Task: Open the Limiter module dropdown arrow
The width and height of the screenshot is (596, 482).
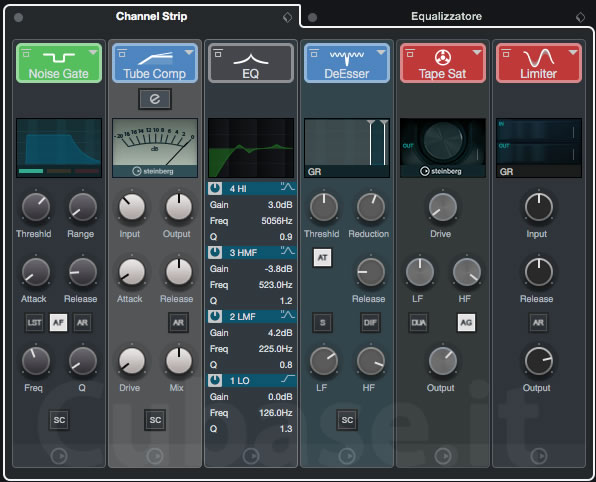Action: point(573,52)
